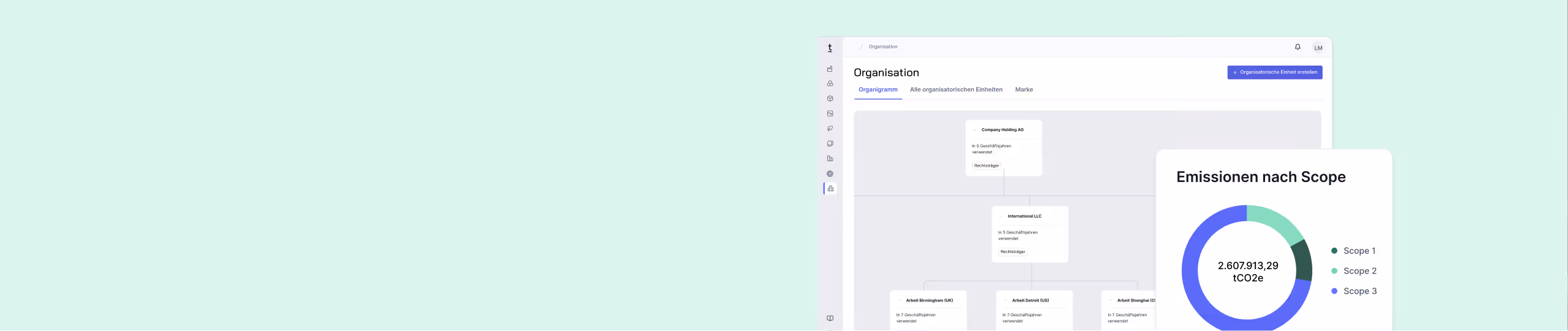Click Rechtsträger tag on International LLC

1013,252
